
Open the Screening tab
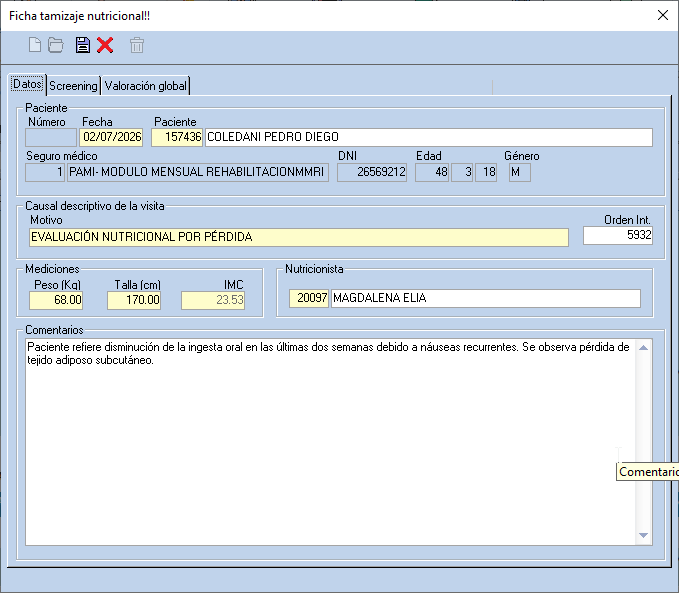[x=73, y=86]
